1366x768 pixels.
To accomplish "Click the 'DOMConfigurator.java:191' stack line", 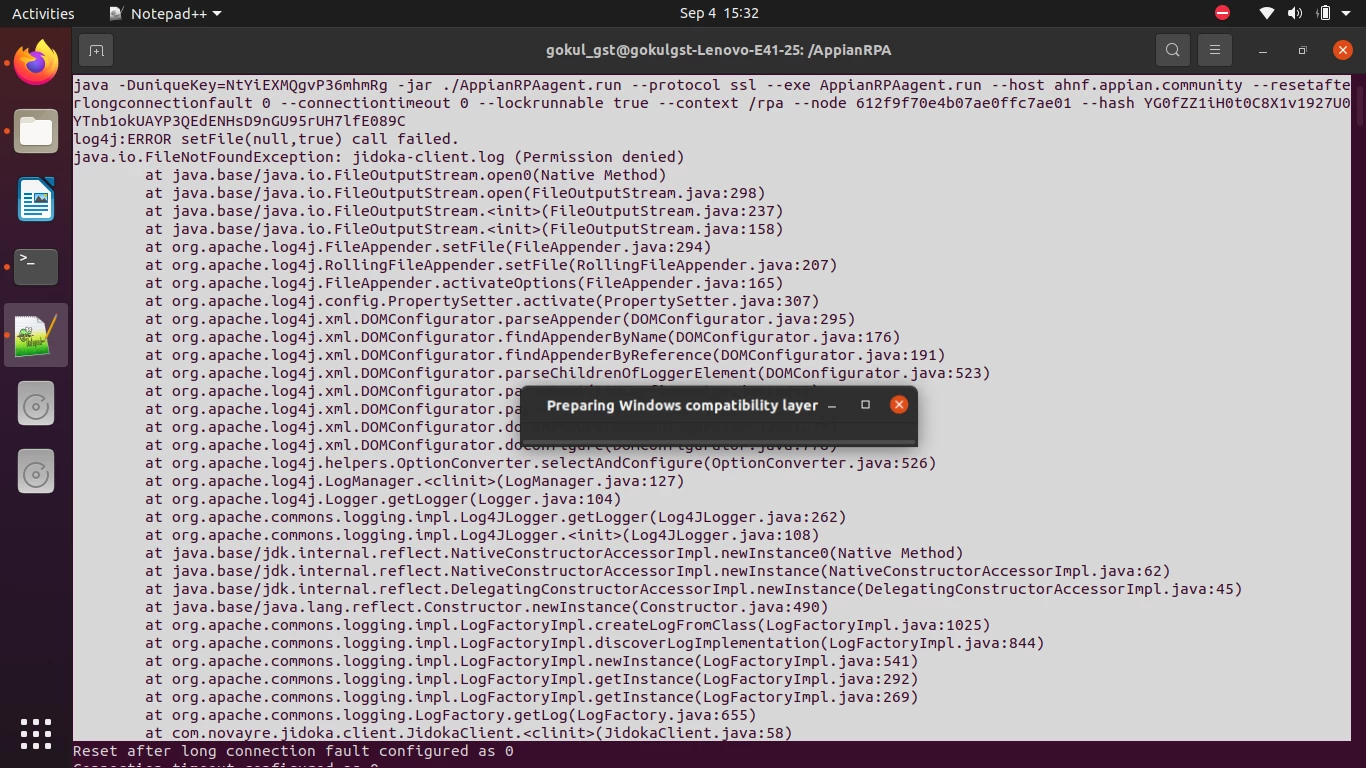I will coord(545,355).
